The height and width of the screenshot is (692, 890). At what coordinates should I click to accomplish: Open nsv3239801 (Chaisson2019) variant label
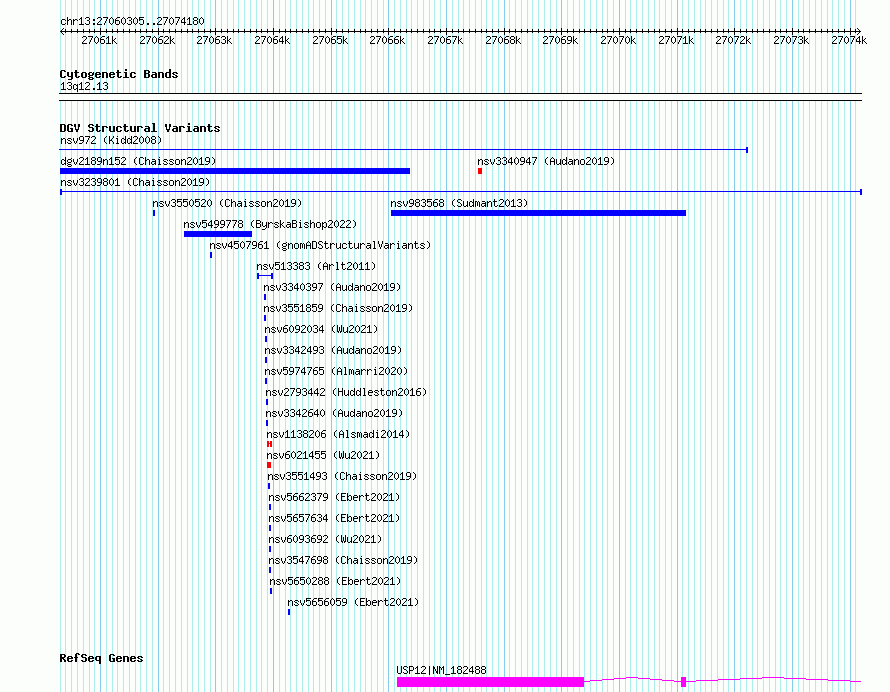click(135, 182)
